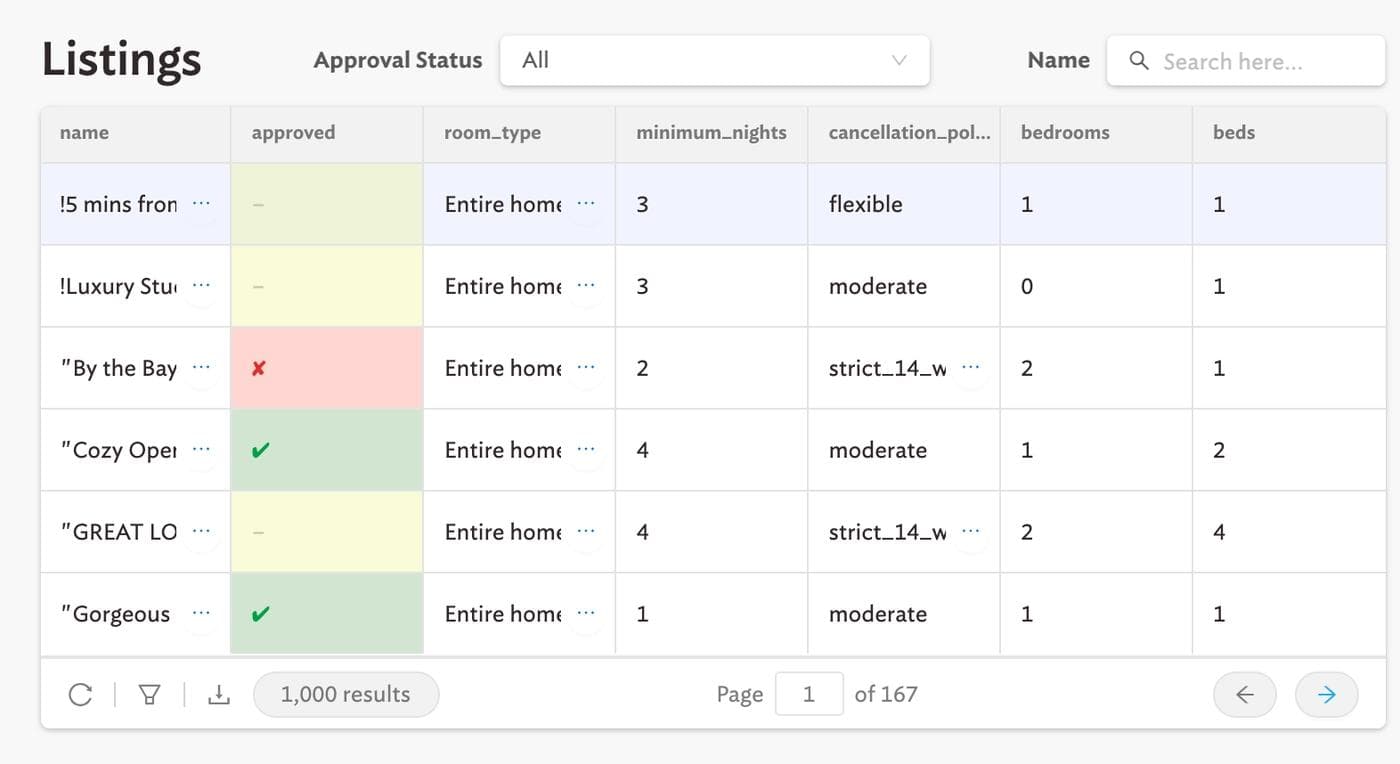Go to previous page with left arrow
This screenshot has width=1400, height=764.
pyautogui.click(x=1244, y=694)
